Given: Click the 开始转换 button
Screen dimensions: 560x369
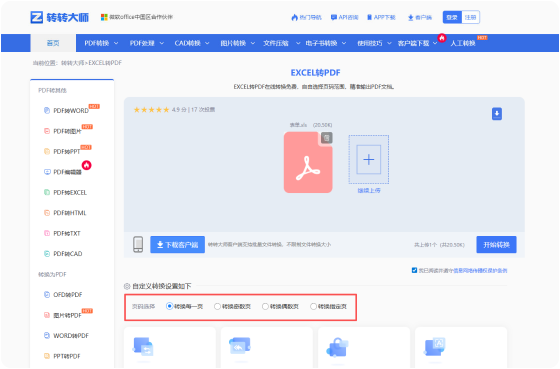Looking at the screenshot, I should coord(496,245).
